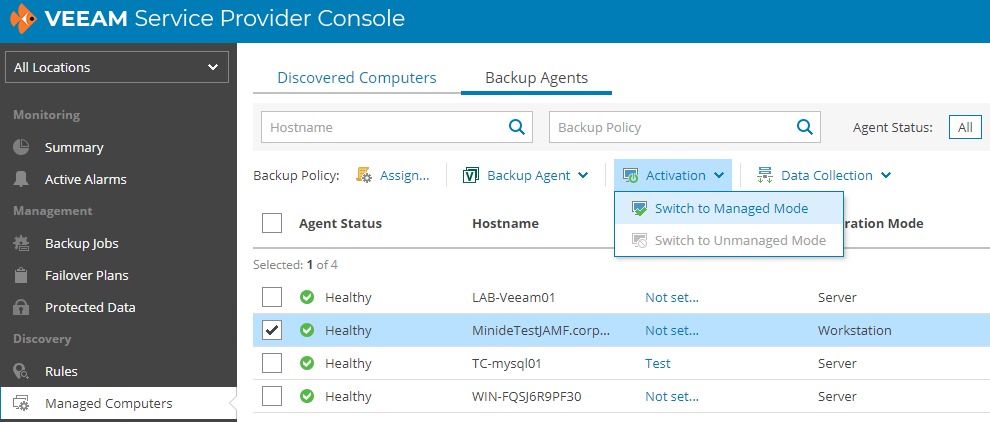Open Not set... policy link for LAB-Veeam01
Screen dimensions: 990x422
coord(672,297)
